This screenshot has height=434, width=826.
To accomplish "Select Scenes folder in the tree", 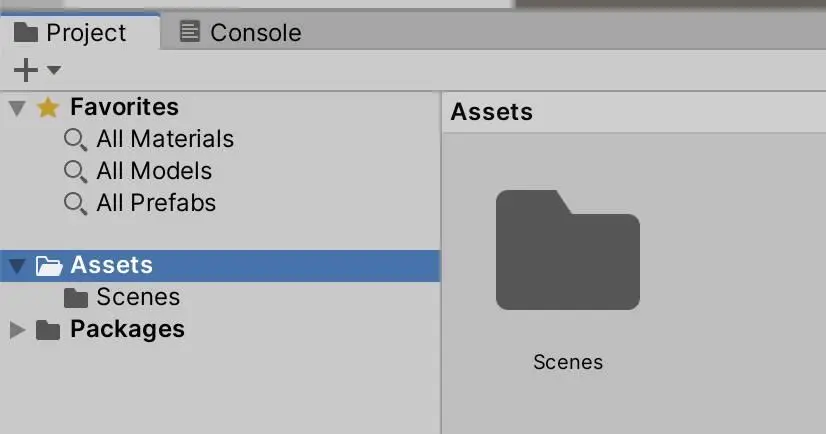I will click(138, 297).
